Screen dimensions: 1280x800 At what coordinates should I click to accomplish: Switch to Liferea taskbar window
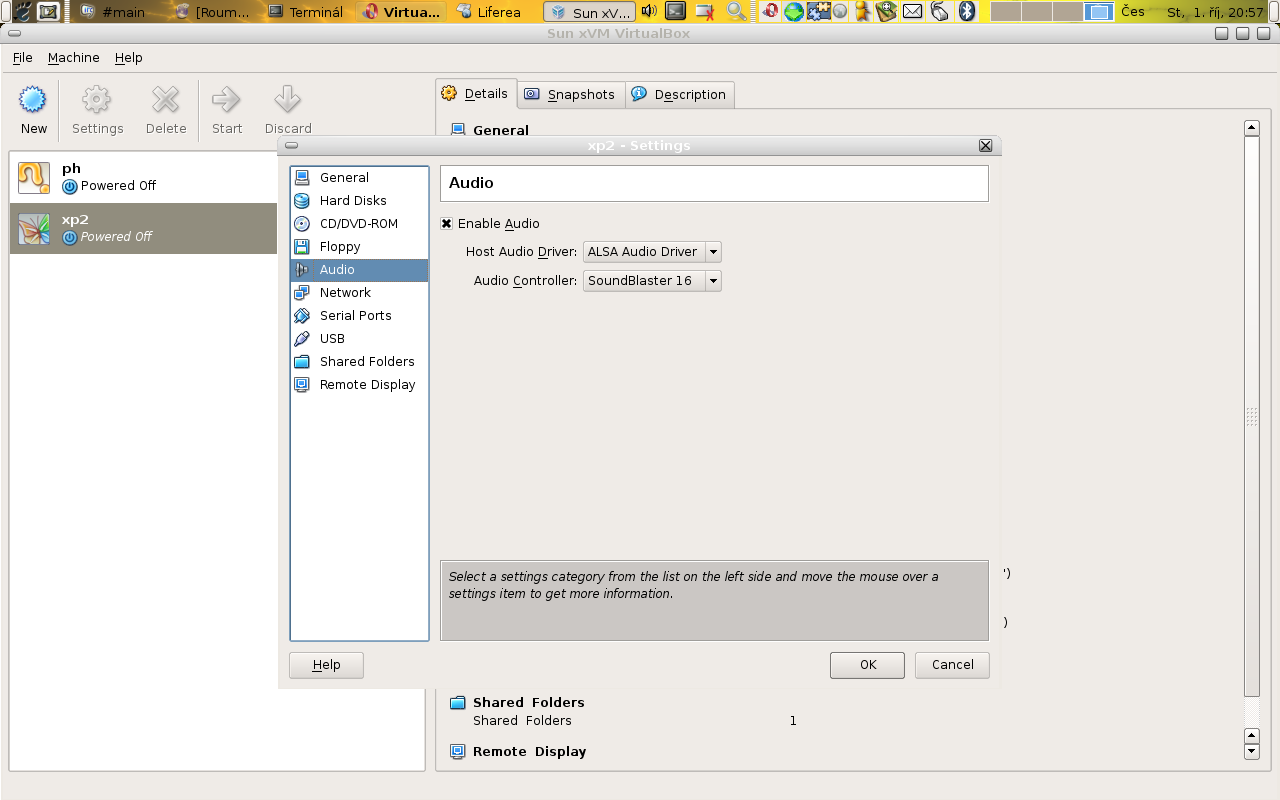(489, 12)
